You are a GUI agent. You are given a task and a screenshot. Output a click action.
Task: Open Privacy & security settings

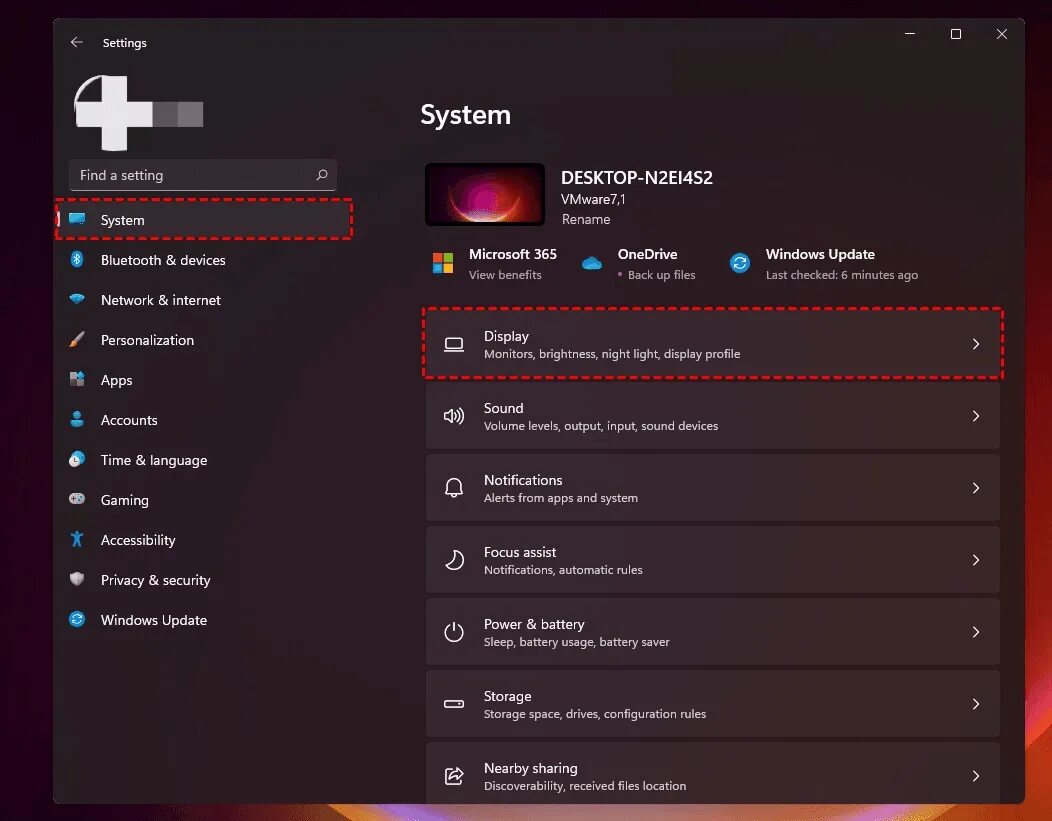[x=204, y=580]
